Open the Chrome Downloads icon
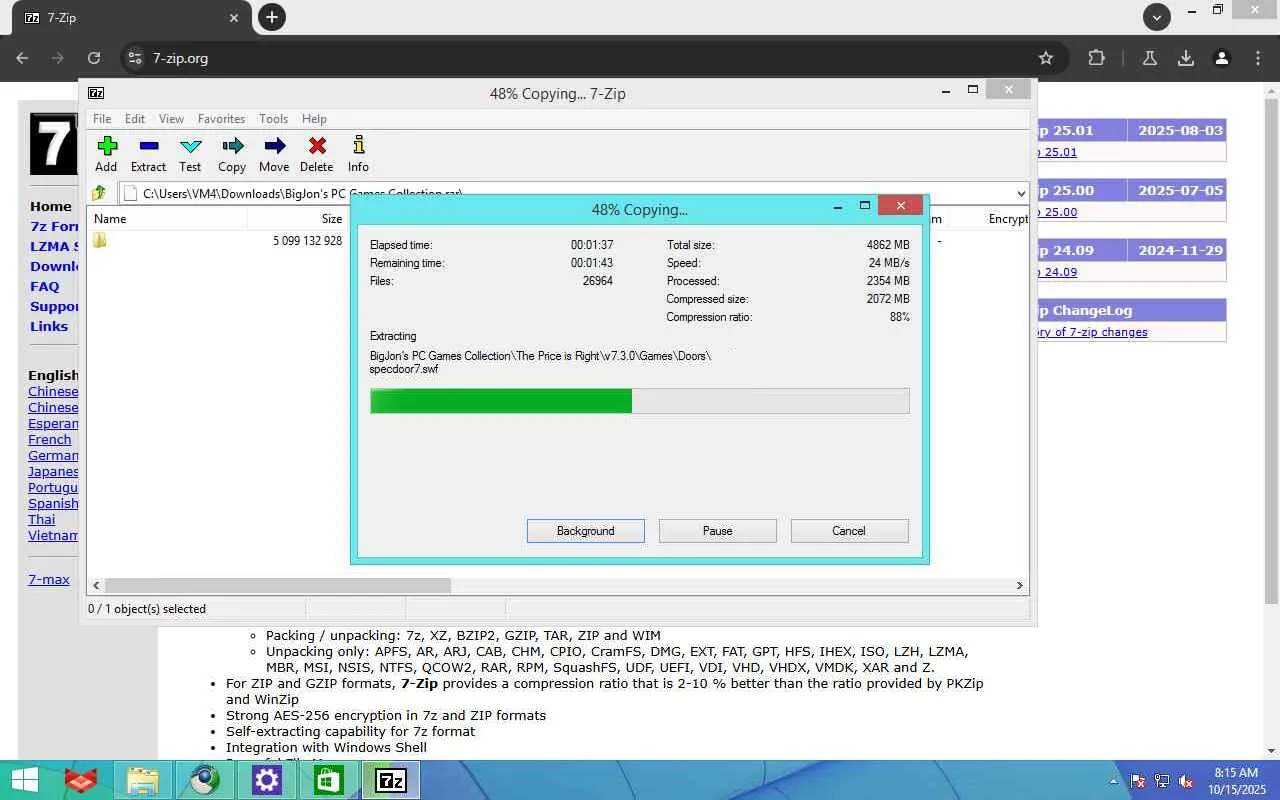The height and width of the screenshot is (800, 1280). [1186, 58]
